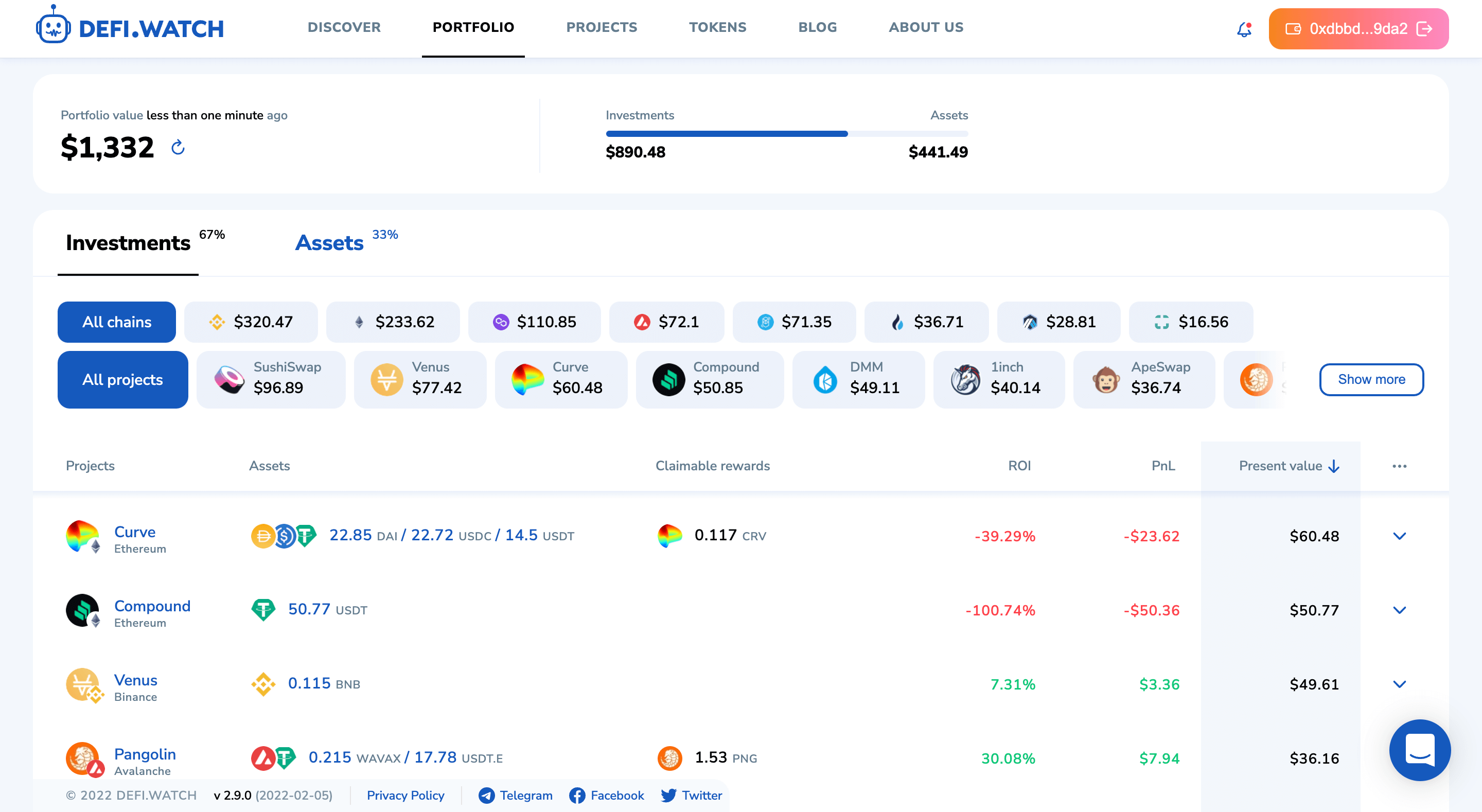Click the PNG reward icon
The height and width of the screenshot is (812, 1482).
pyautogui.click(x=669, y=758)
